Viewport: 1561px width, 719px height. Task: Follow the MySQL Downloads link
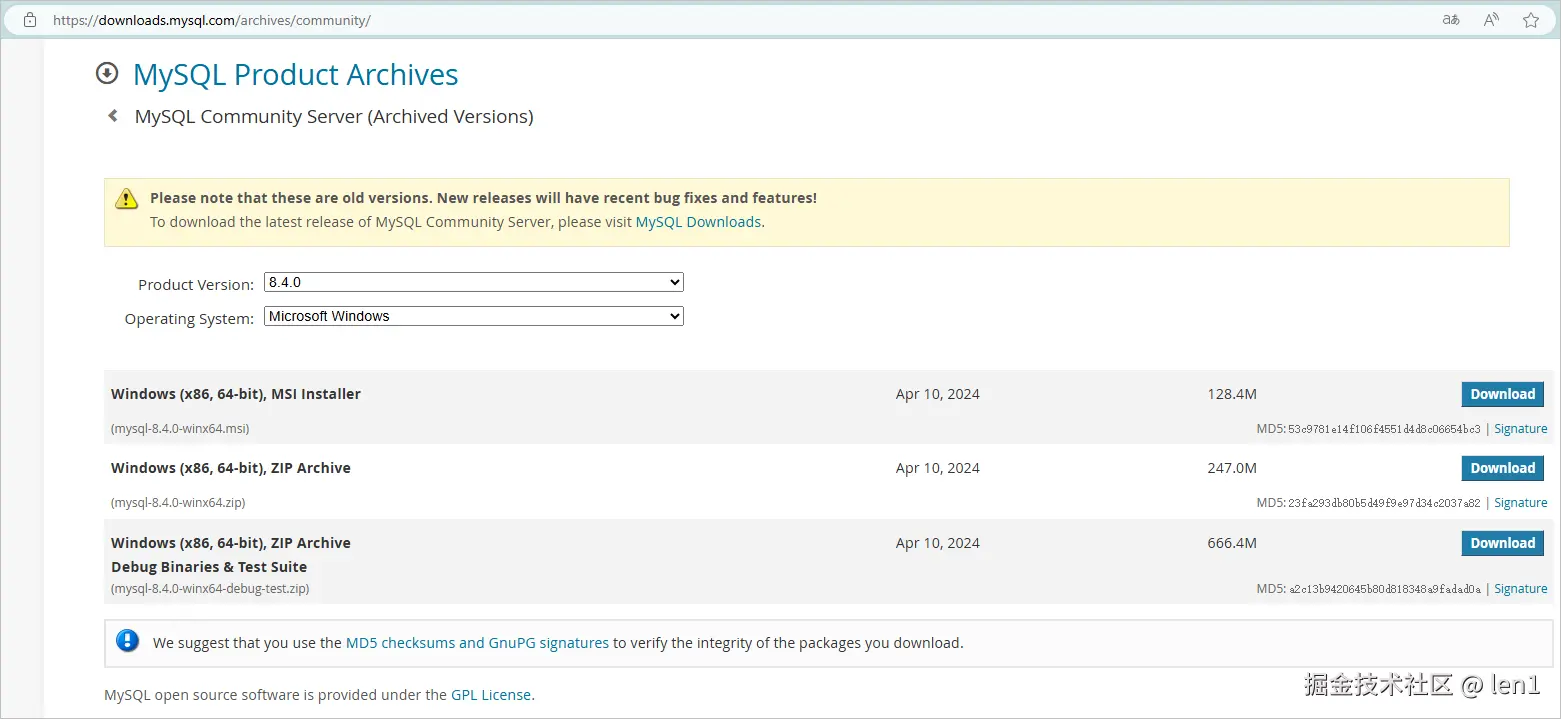698,222
